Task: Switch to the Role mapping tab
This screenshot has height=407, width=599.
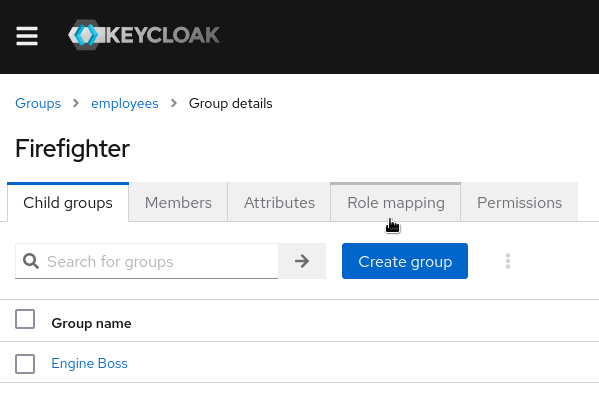Action: pos(396,203)
